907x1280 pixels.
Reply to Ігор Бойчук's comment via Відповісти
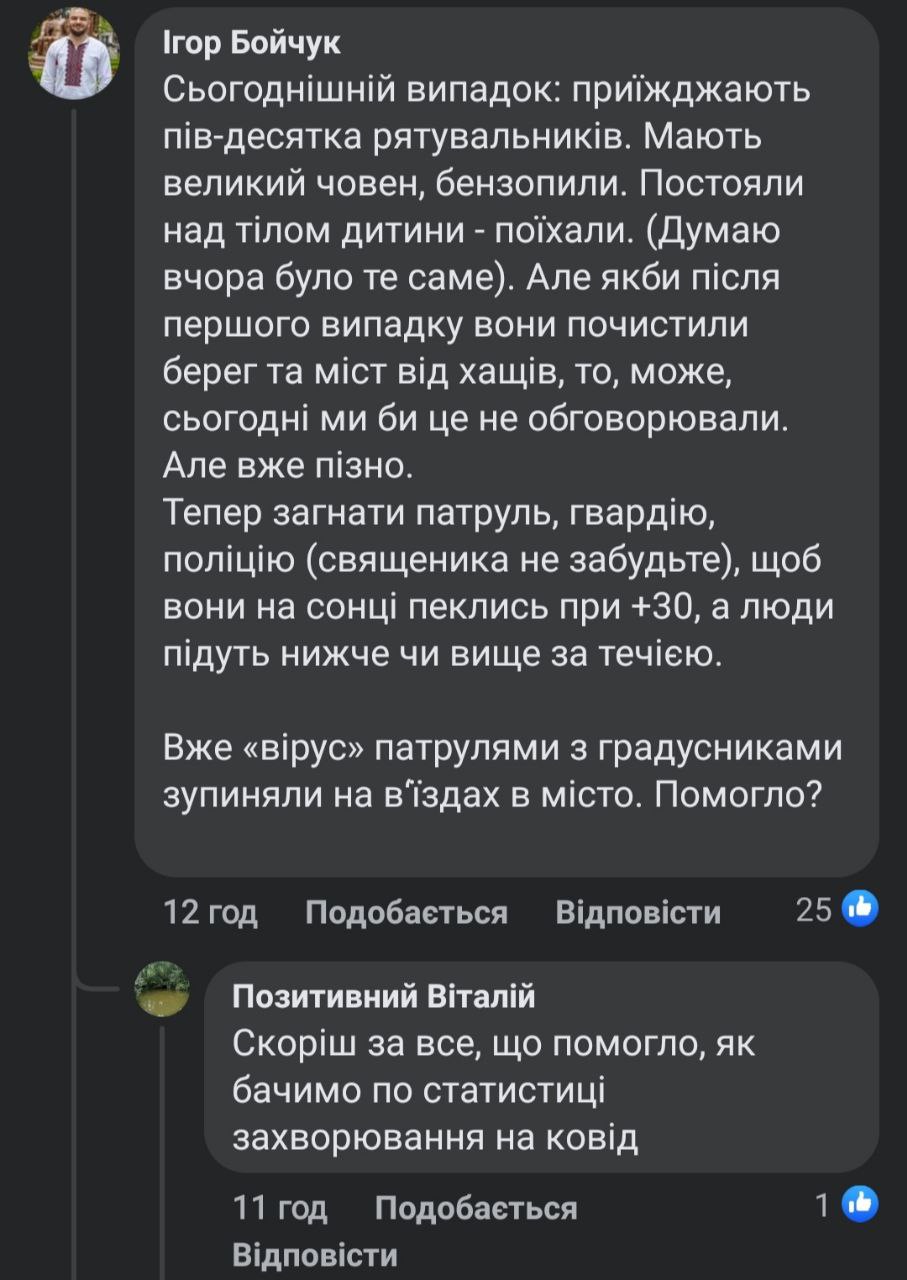(x=638, y=912)
